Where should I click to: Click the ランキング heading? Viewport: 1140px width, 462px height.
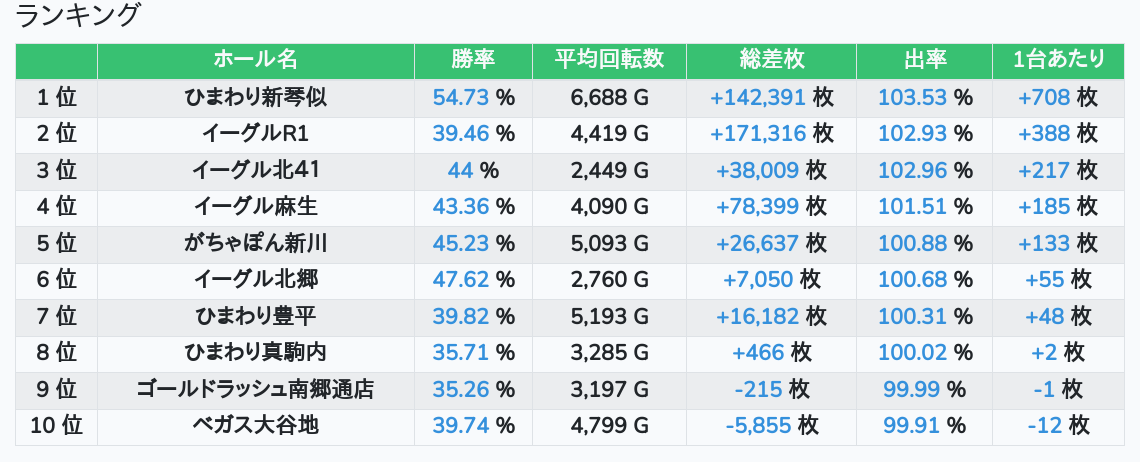point(79,16)
